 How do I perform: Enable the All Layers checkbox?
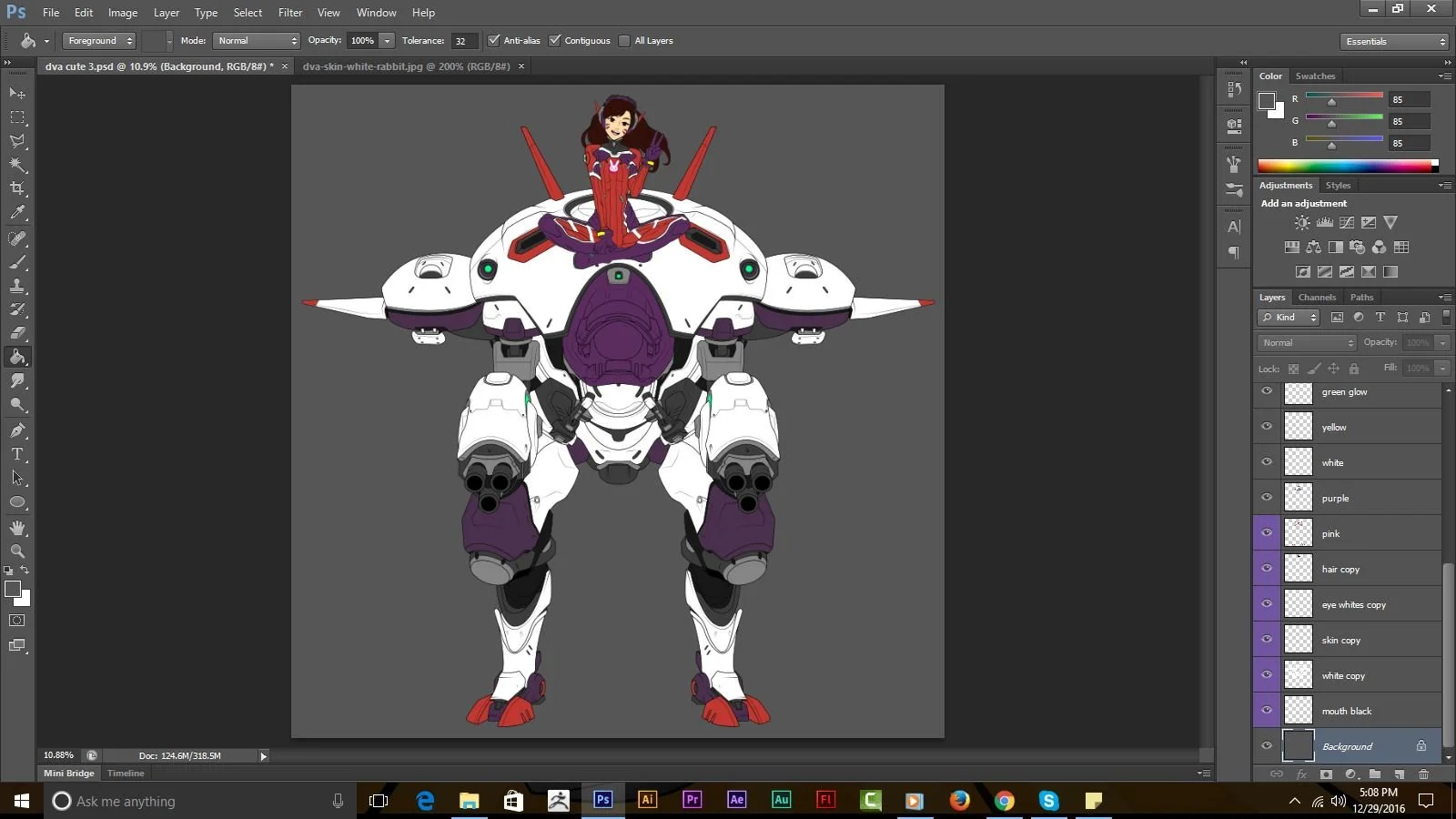pos(624,40)
